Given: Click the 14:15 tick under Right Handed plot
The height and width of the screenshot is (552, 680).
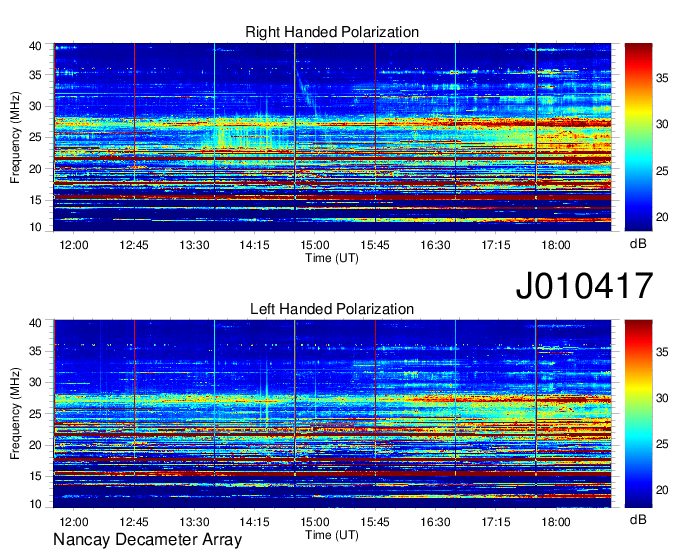Looking at the screenshot, I should pyautogui.click(x=255, y=245).
